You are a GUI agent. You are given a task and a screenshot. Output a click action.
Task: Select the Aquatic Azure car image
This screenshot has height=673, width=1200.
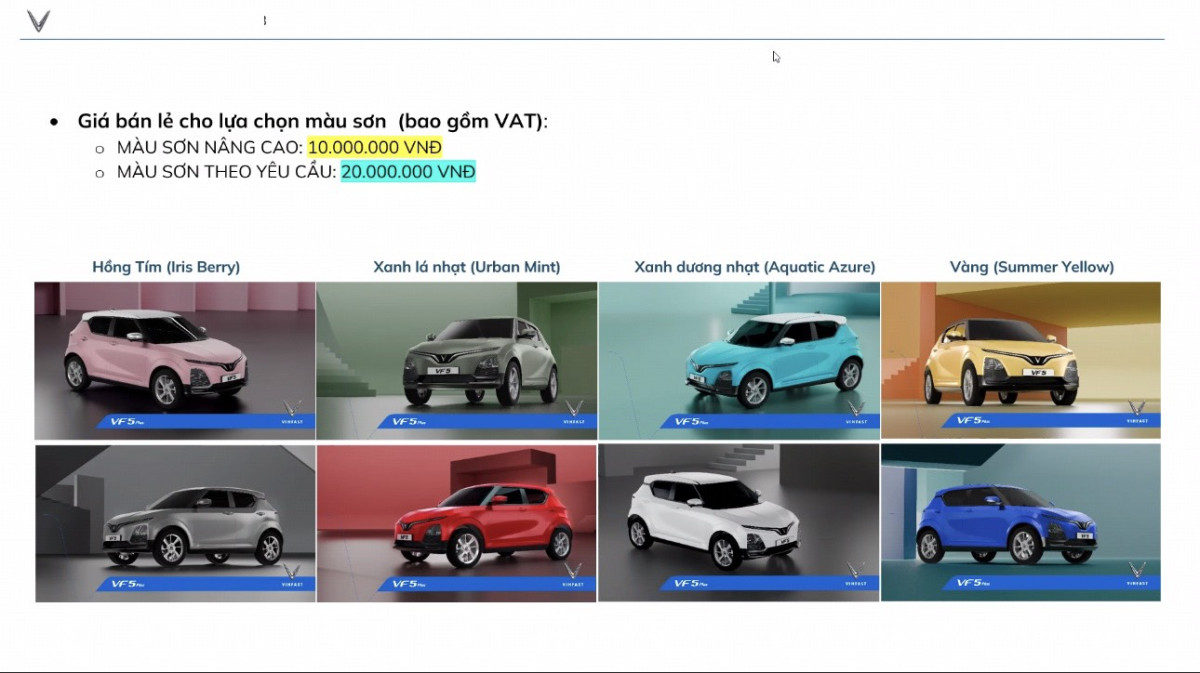pyautogui.click(x=739, y=361)
